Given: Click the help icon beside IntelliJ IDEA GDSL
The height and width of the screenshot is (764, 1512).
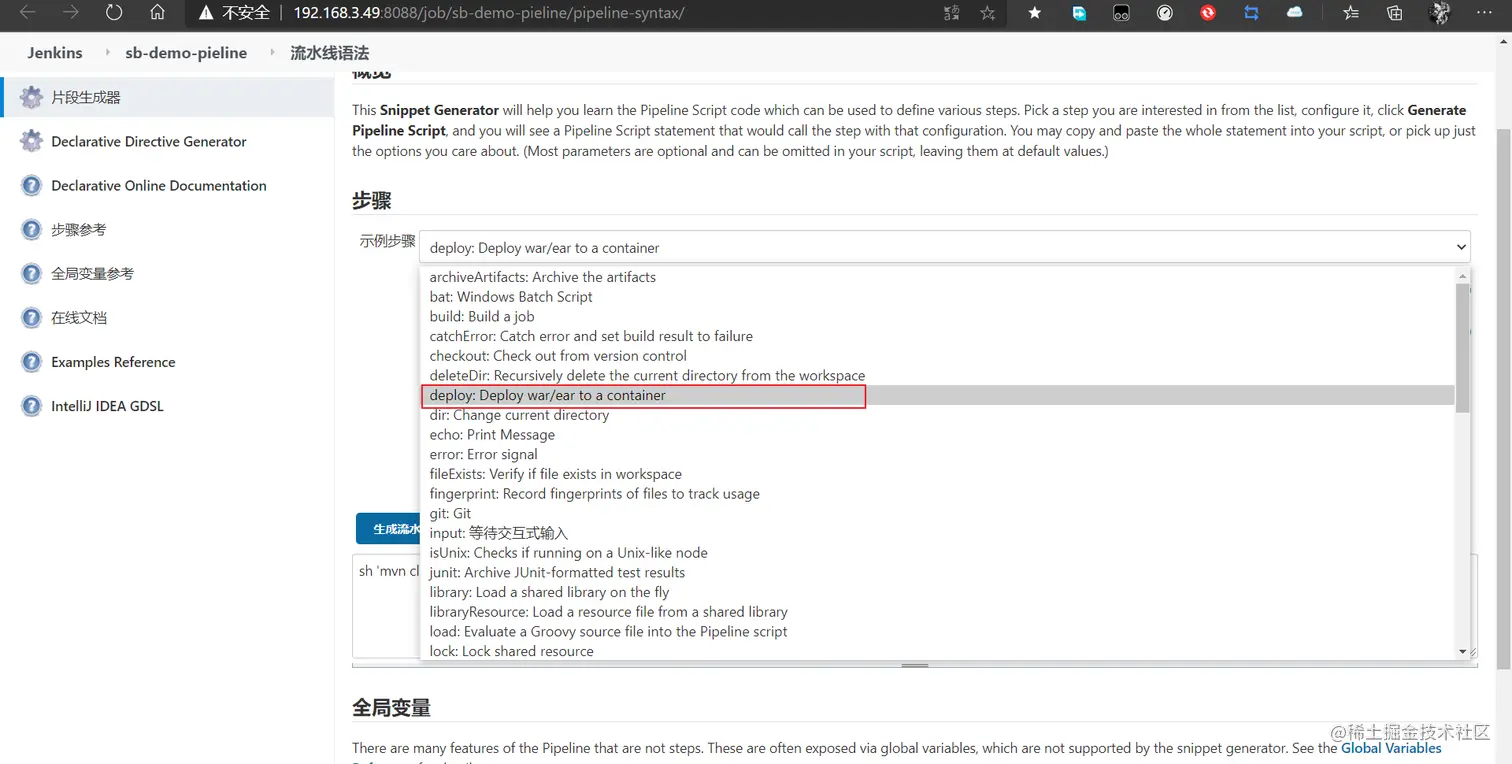Looking at the screenshot, I should click(32, 406).
